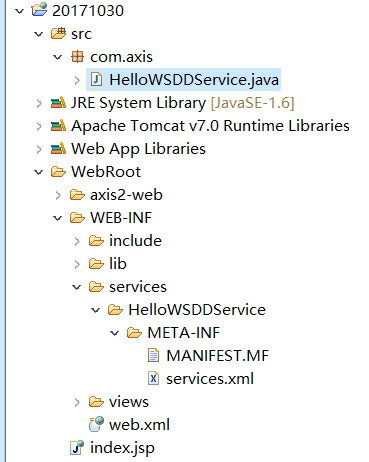Click the lib folder icon

(96, 264)
